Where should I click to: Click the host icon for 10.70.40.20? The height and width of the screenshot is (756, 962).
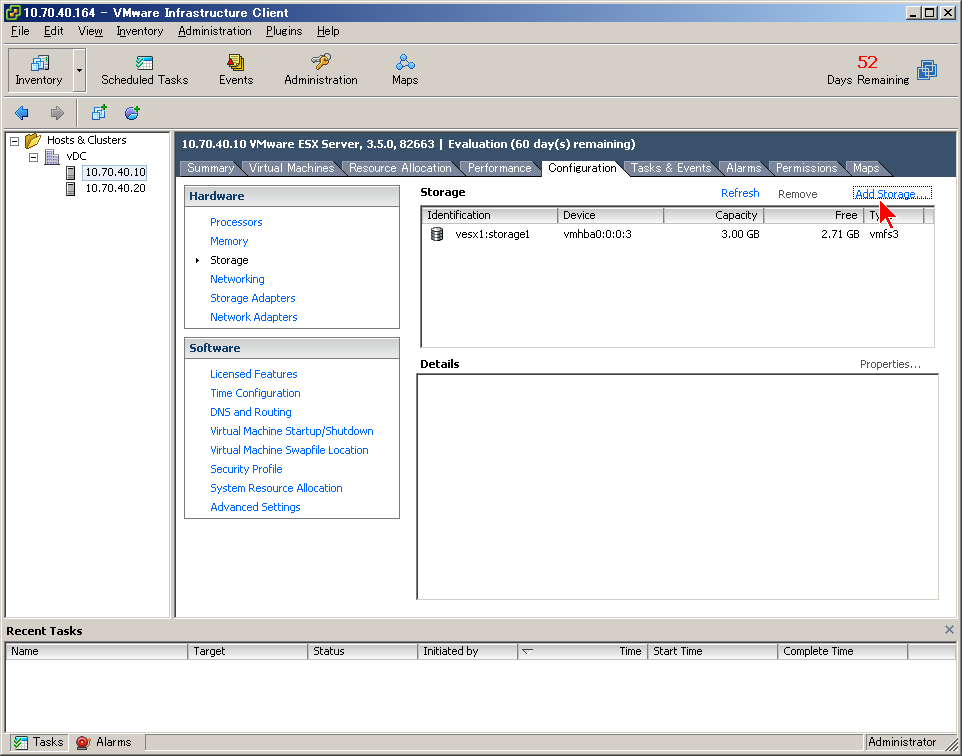pos(71,189)
